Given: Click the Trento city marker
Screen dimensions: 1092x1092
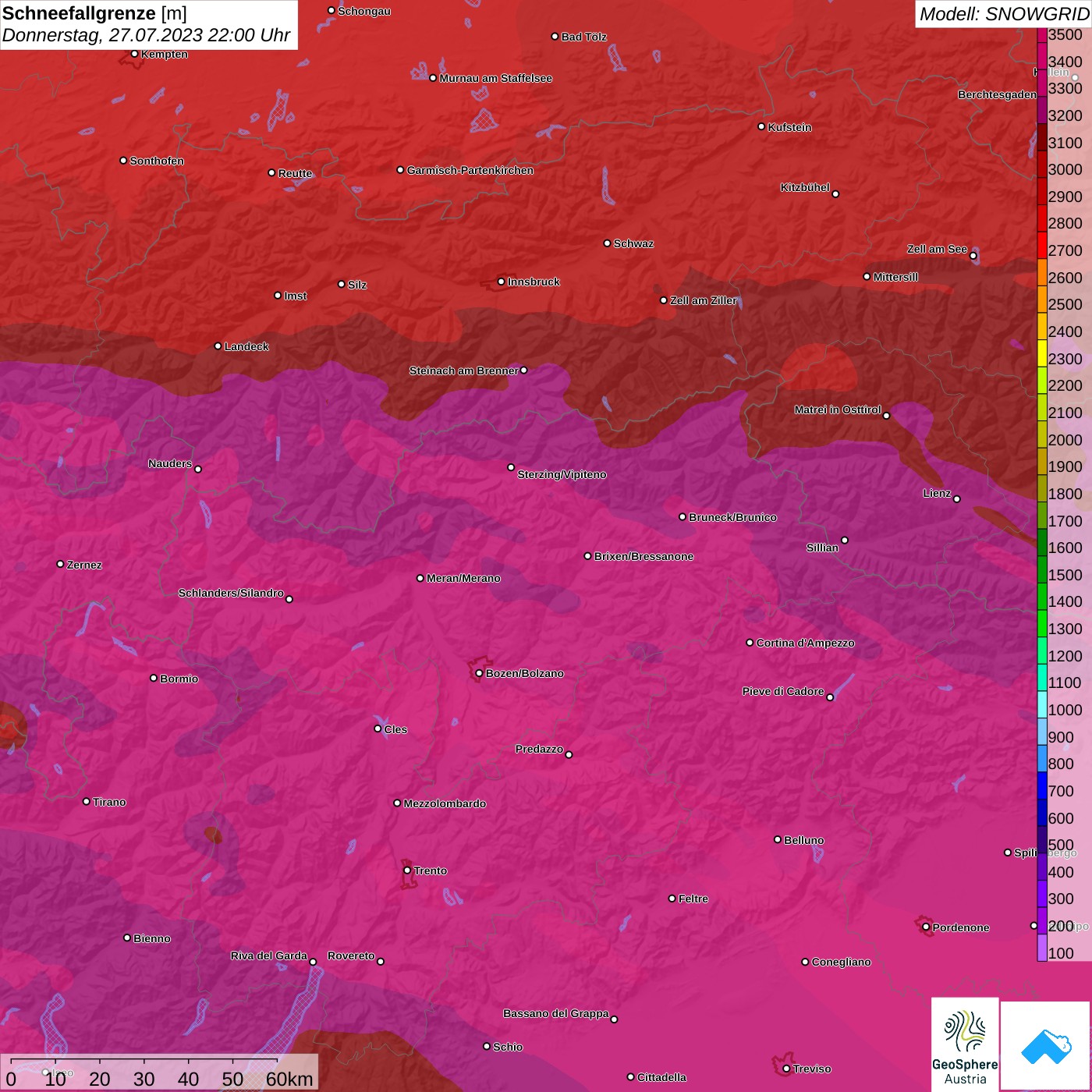Looking at the screenshot, I should [x=407, y=870].
